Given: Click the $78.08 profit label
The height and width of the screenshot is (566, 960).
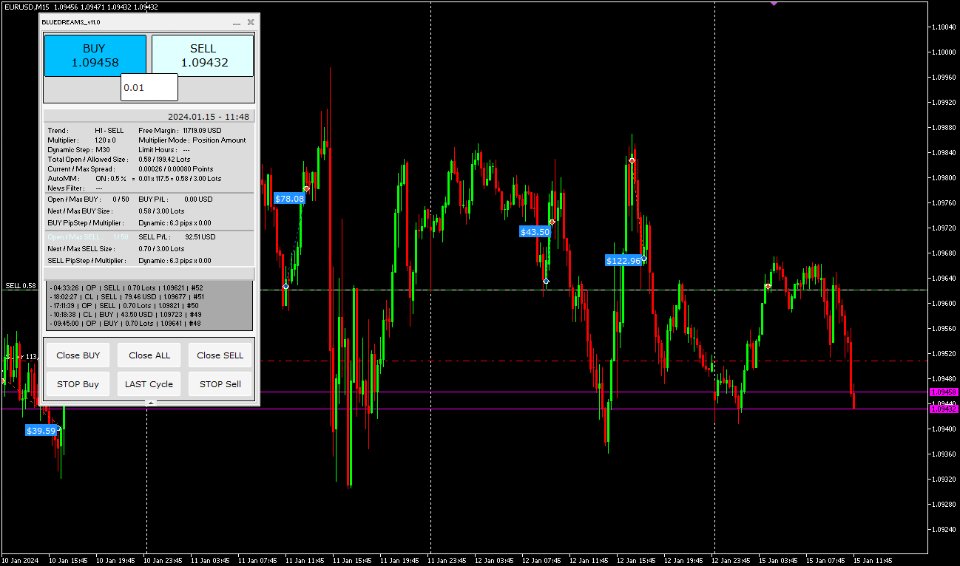Looking at the screenshot, I should click(x=289, y=198).
